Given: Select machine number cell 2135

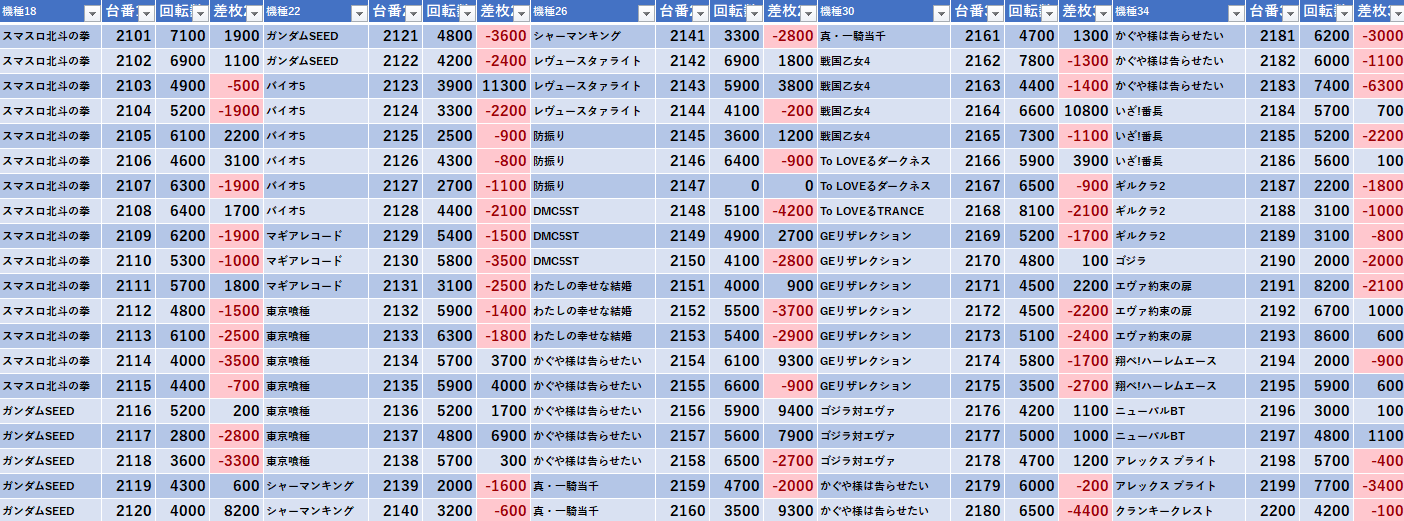Looking at the screenshot, I should pyautogui.click(x=395, y=386).
